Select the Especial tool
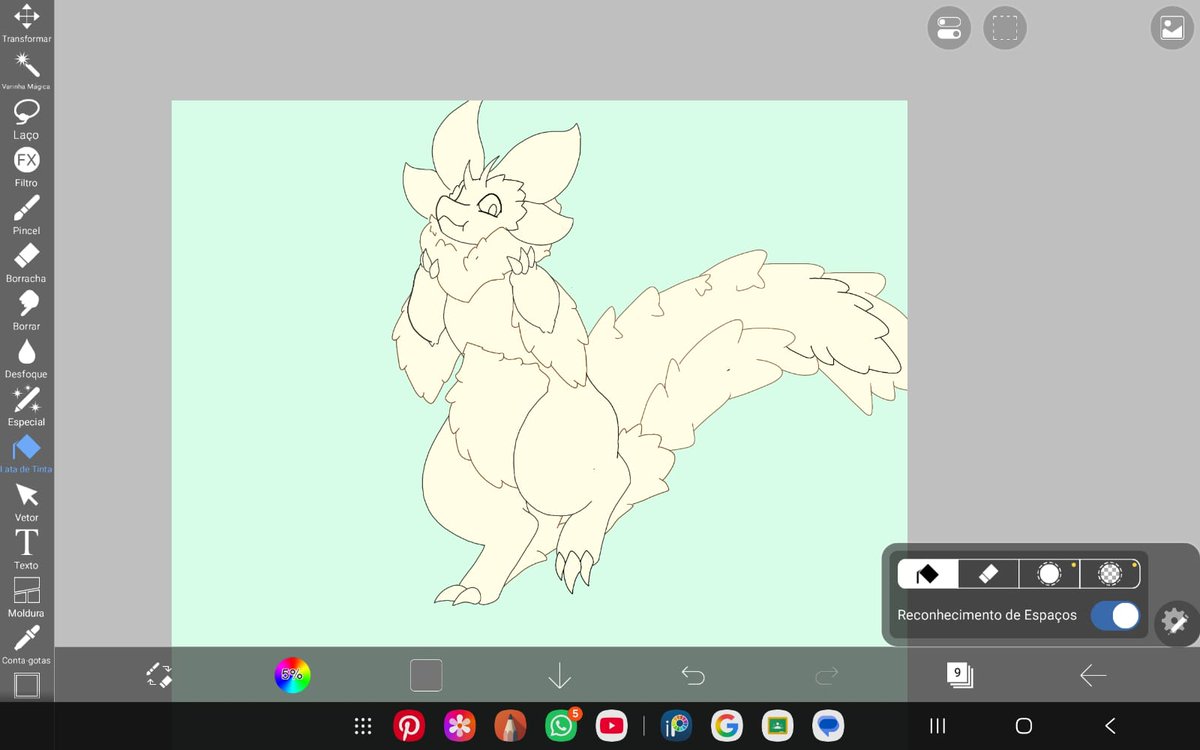This screenshot has width=1200, height=750. coord(26,405)
